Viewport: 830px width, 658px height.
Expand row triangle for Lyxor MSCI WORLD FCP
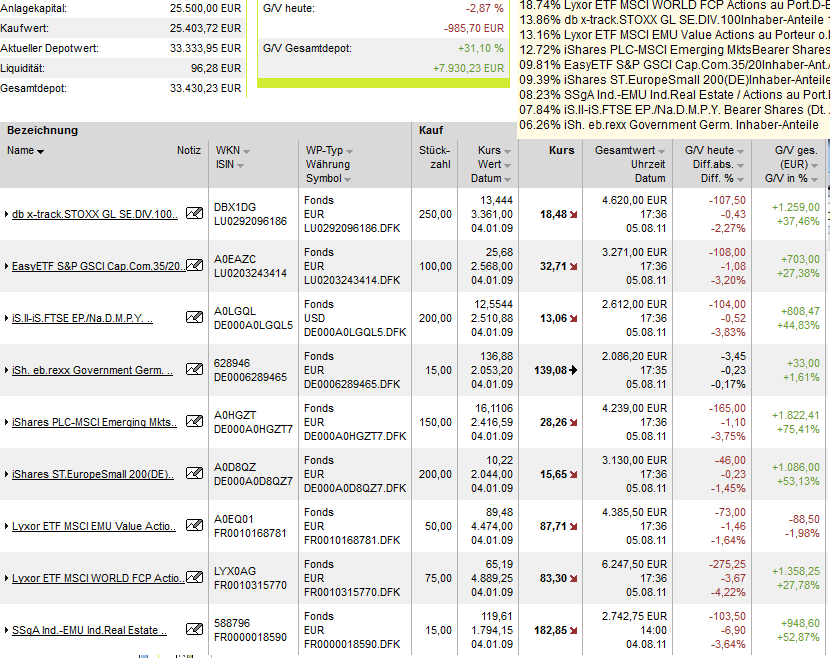click(6, 578)
